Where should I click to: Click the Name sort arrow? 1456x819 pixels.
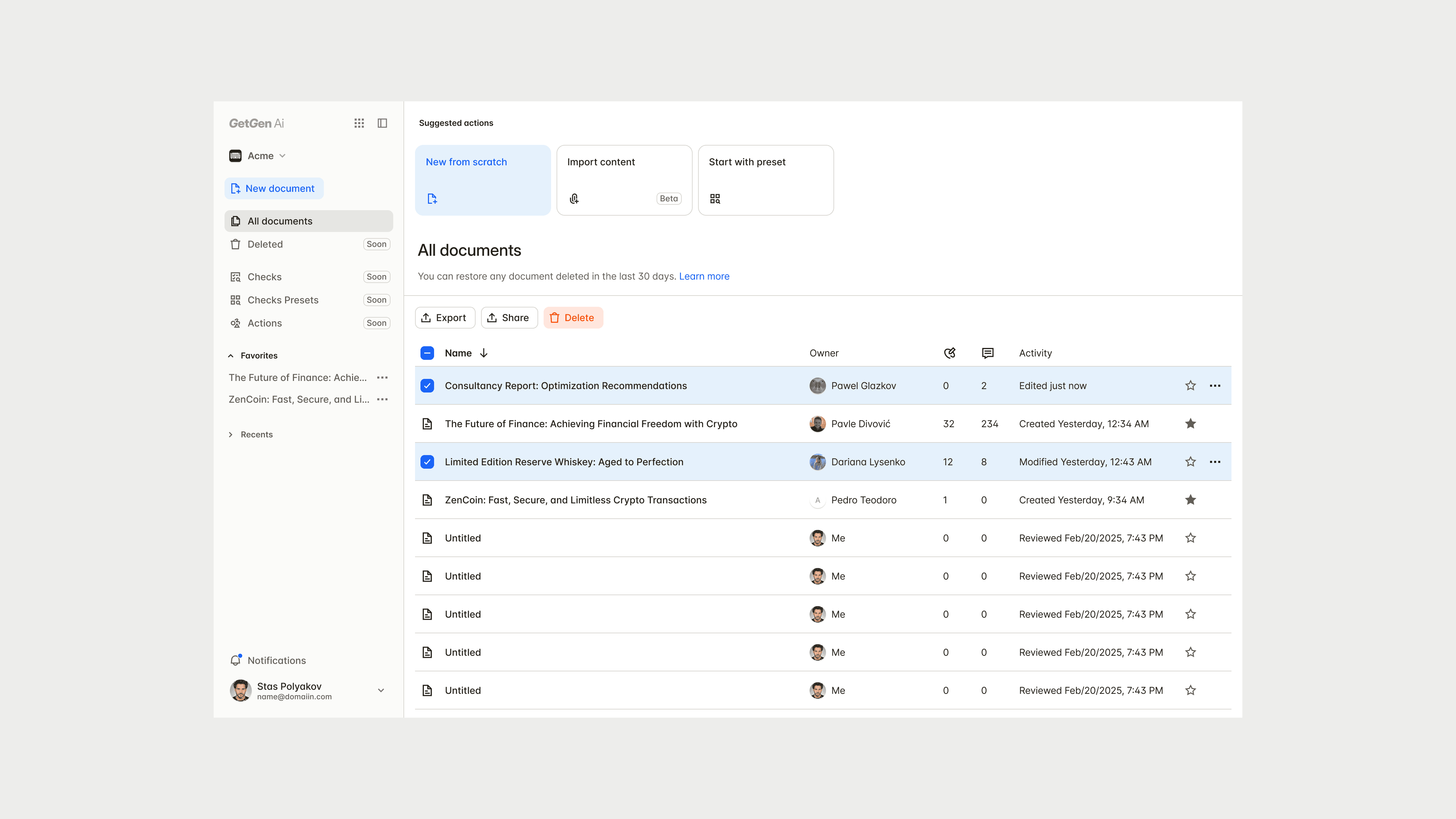click(484, 353)
